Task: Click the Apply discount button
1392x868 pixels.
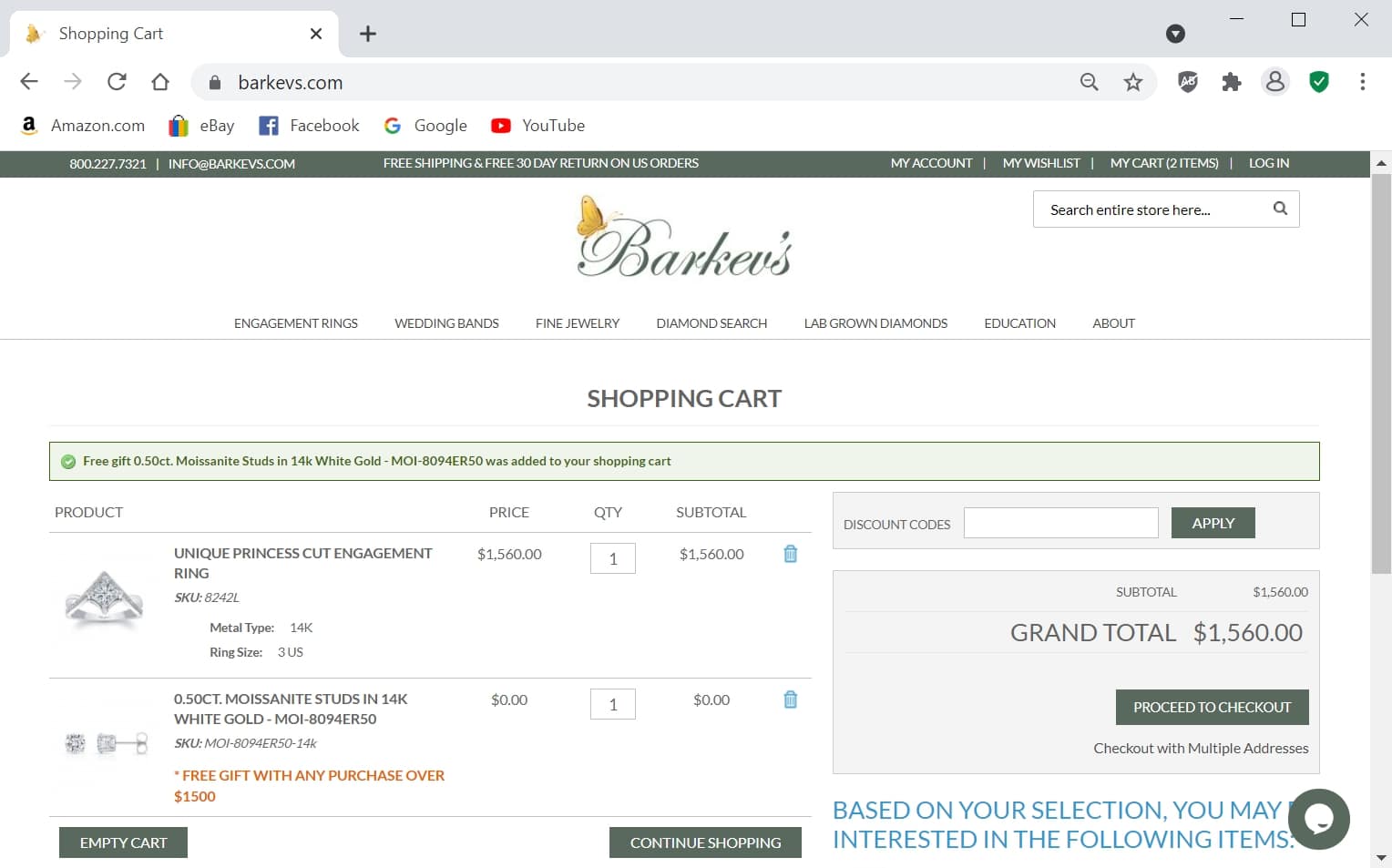Action: click(x=1213, y=523)
